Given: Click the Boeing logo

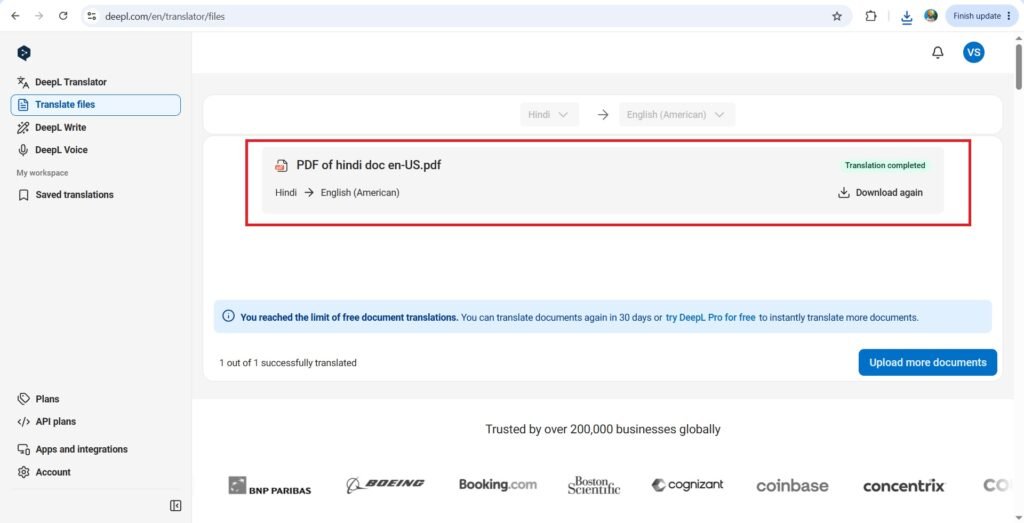Looking at the screenshot, I should tap(385, 484).
